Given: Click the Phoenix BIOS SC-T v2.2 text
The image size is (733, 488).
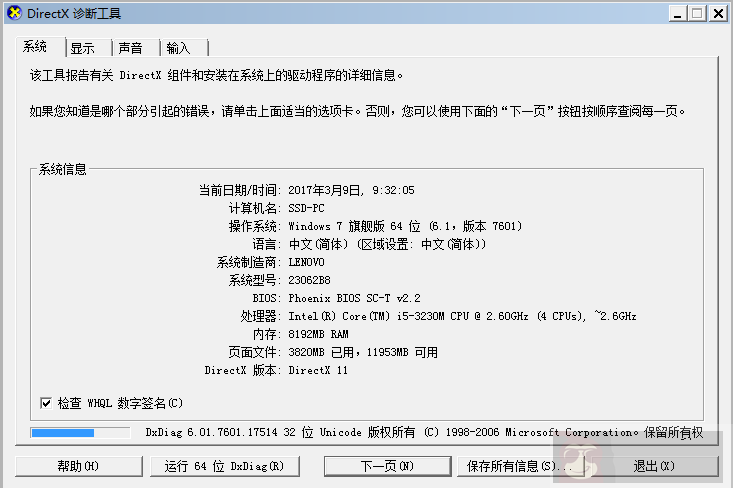Looking at the screenshot, I should [354, 298].
